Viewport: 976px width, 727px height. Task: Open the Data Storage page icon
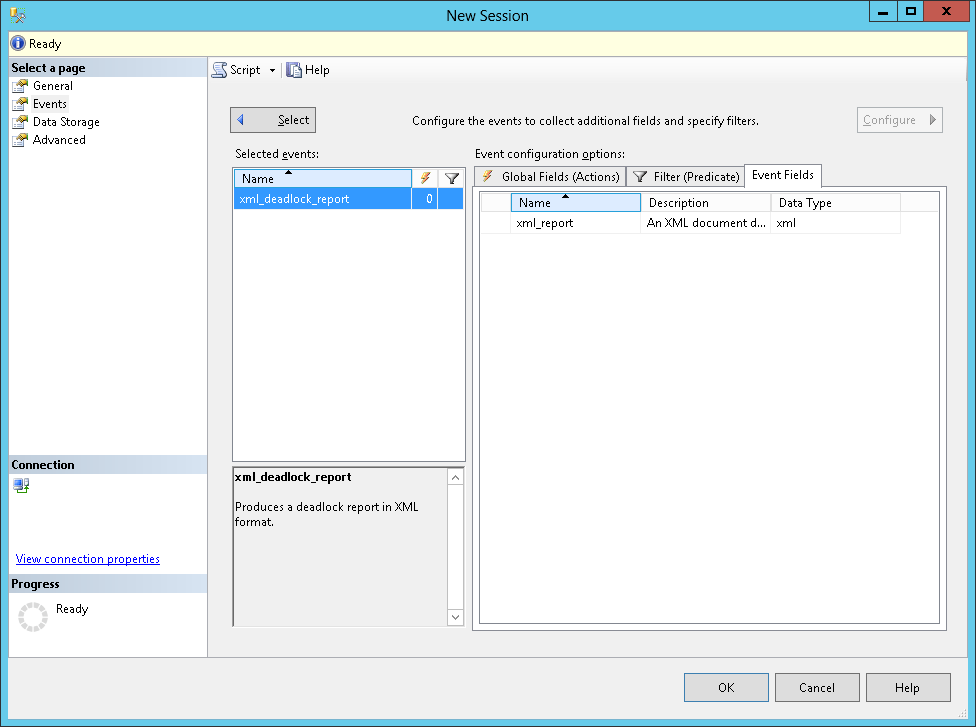(21, 122)
